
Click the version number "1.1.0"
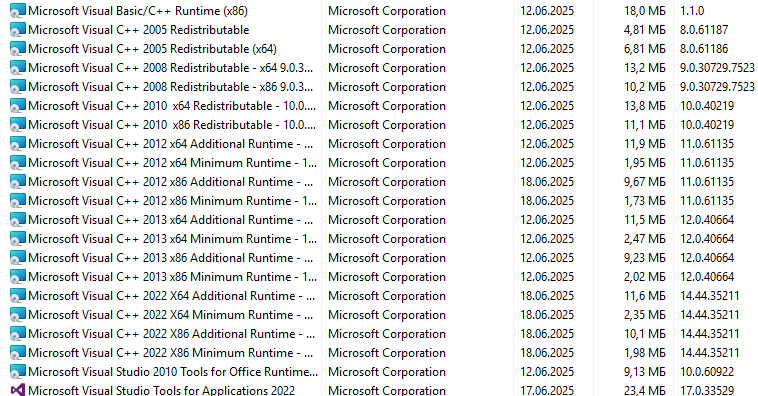click(x=692, y=11)
